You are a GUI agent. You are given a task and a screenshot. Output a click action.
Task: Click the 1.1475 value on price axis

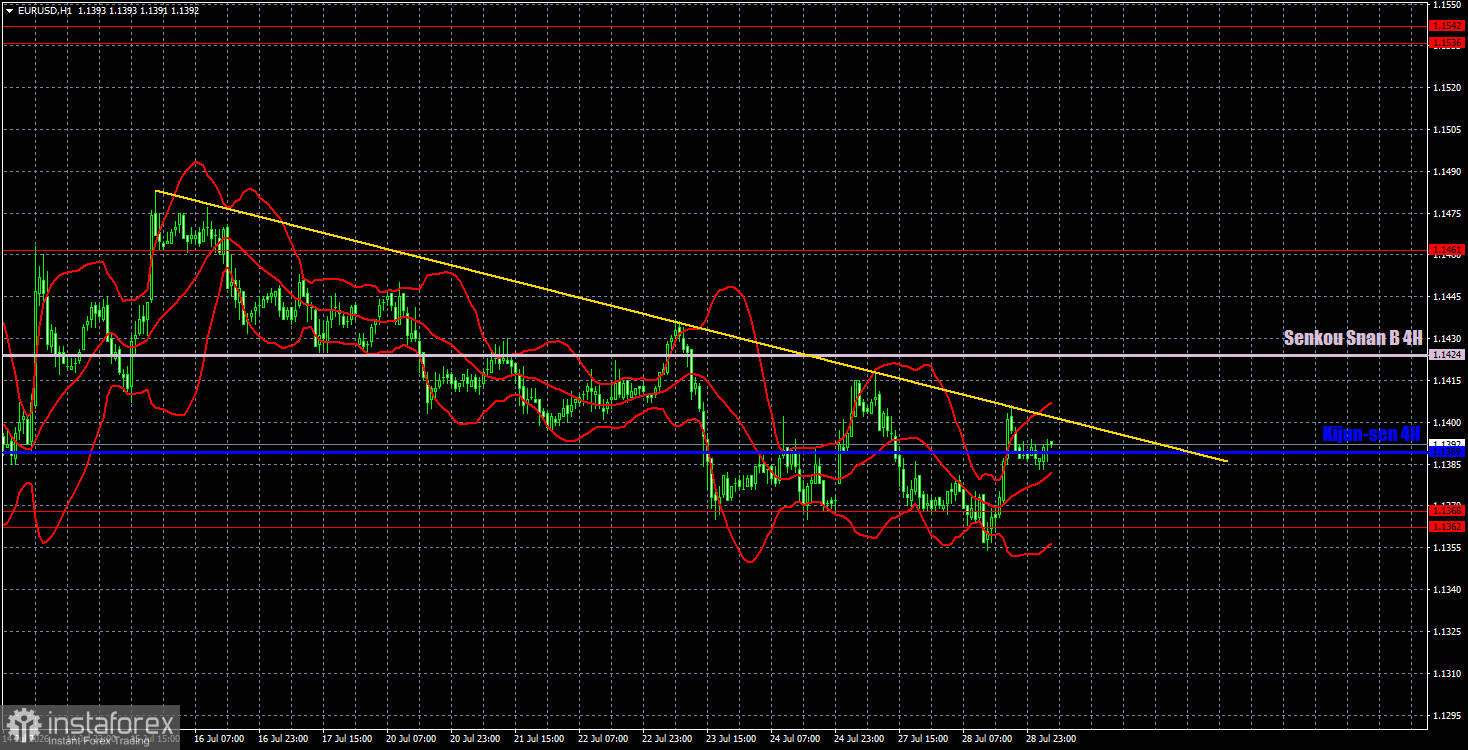[x=1446, y=214]
